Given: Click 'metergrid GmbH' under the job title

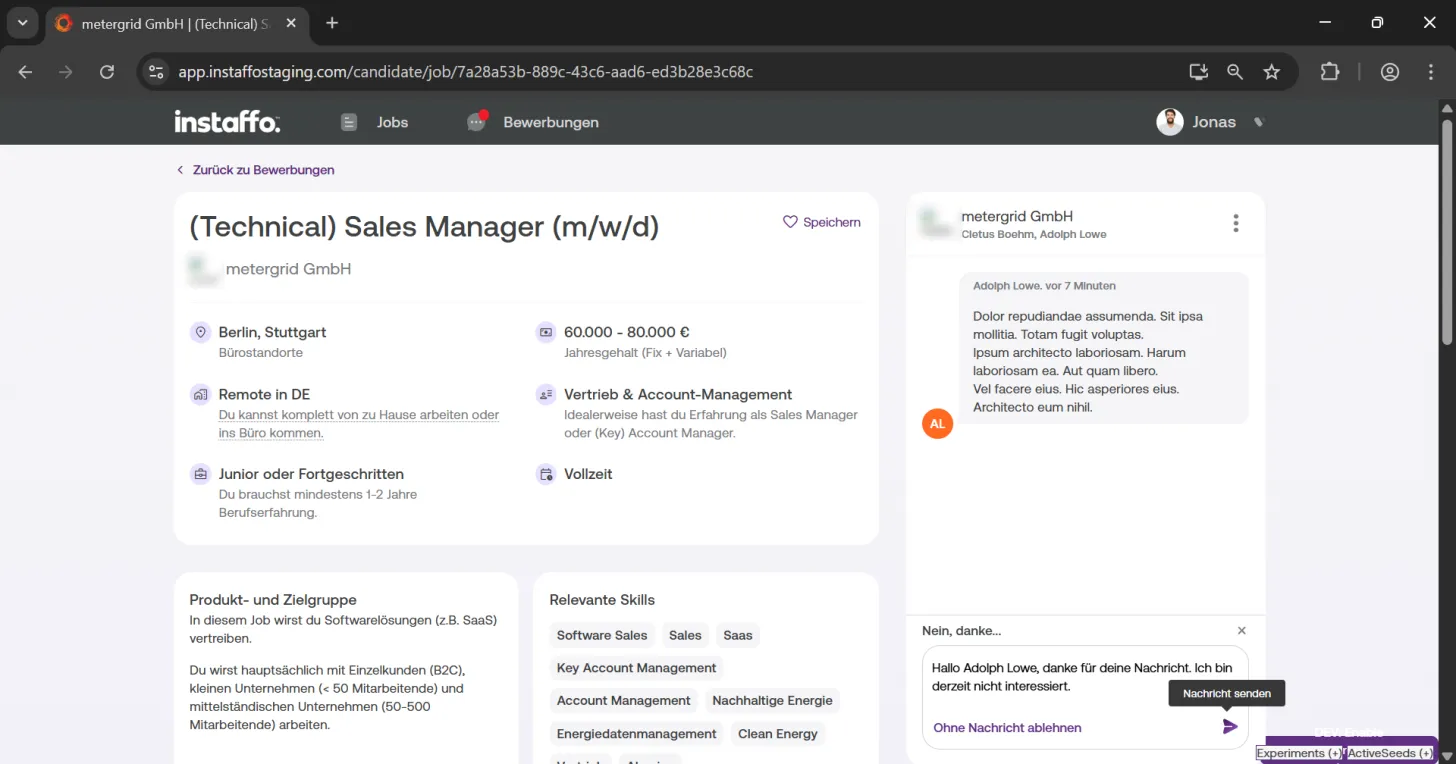Looking at the screenshot, I should pyautogui.click(x=288, y=269).
